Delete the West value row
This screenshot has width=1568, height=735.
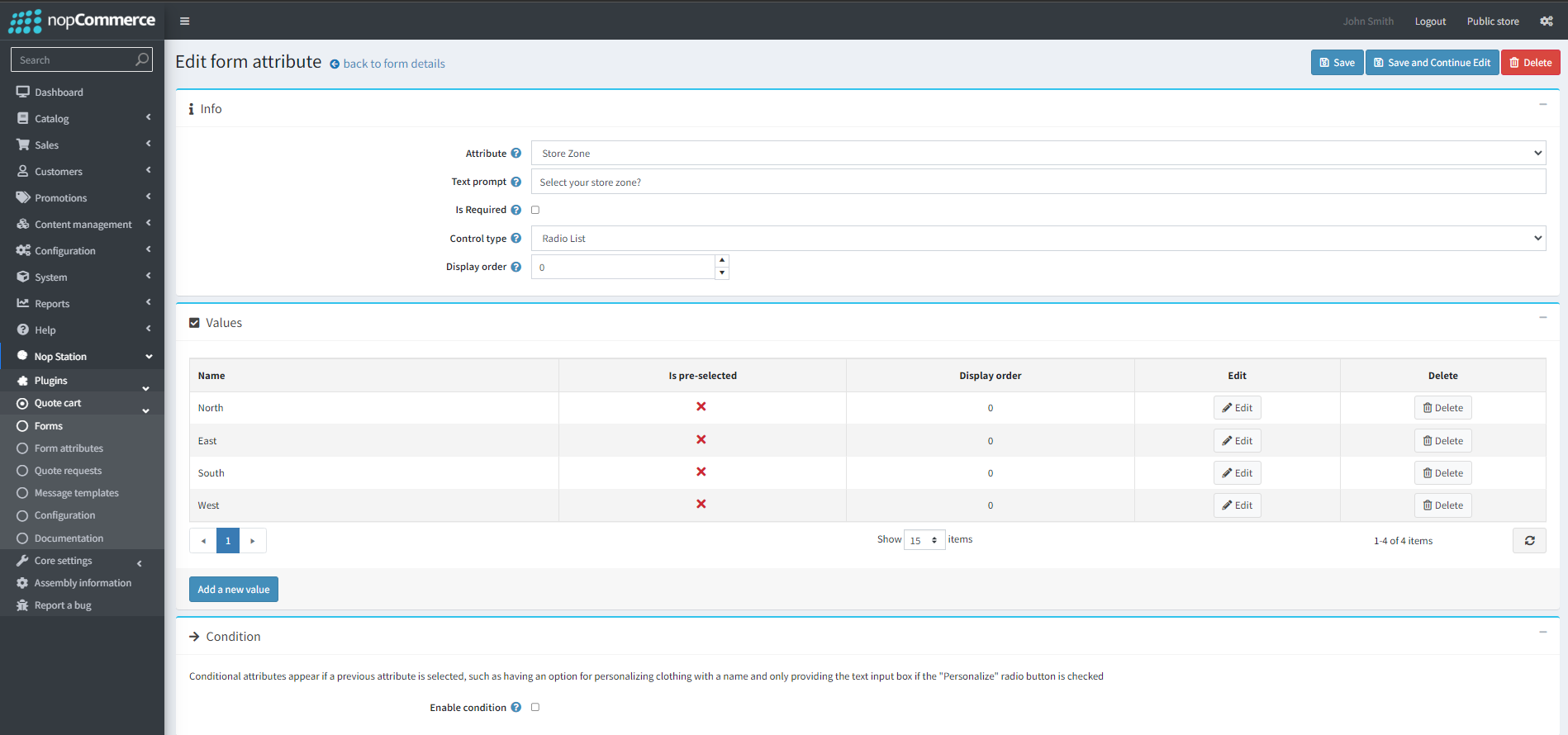1442,505
